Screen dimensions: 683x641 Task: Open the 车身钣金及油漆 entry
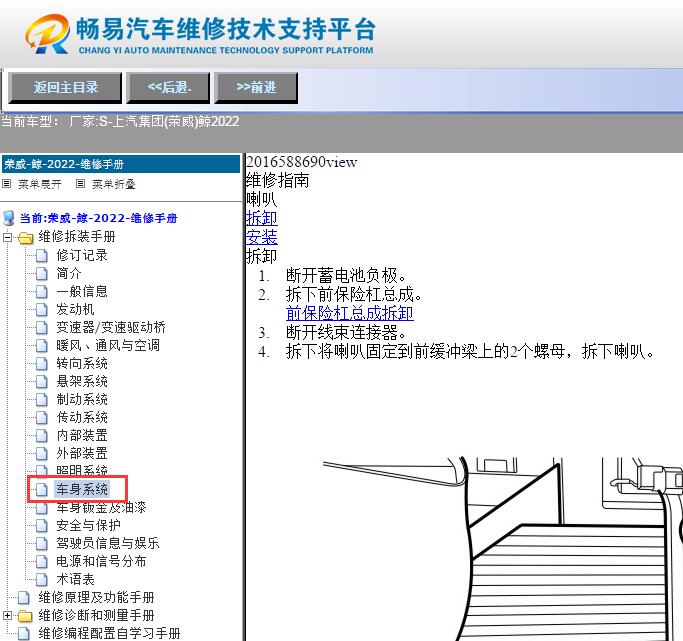tap(101, 508)
